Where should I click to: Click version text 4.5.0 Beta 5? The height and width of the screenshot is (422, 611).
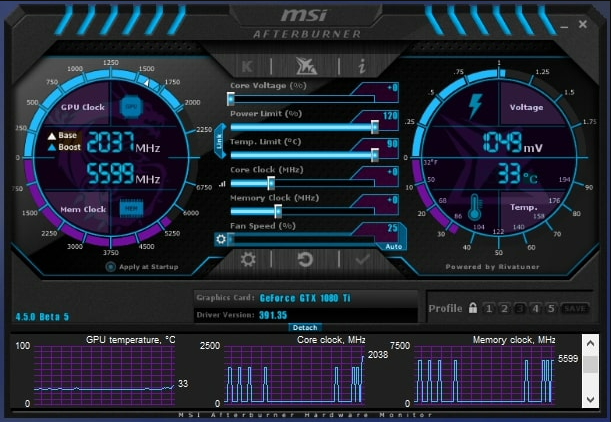(x=42, y=317)
